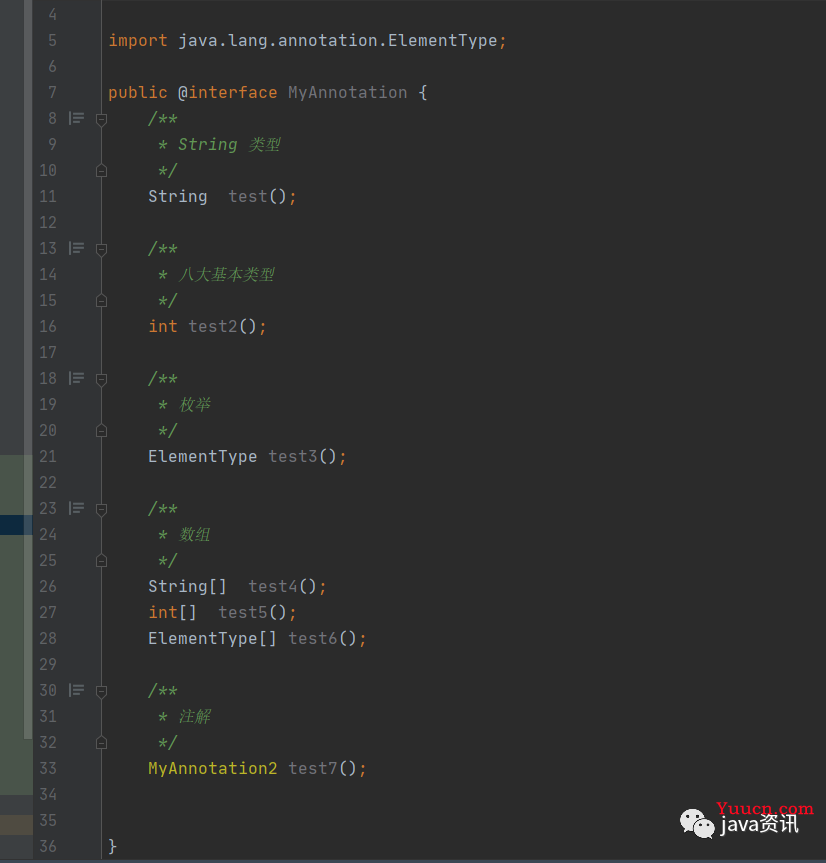Collapse comment fold marker at line 15
The image size is (826, 863).
pos(101,301)
